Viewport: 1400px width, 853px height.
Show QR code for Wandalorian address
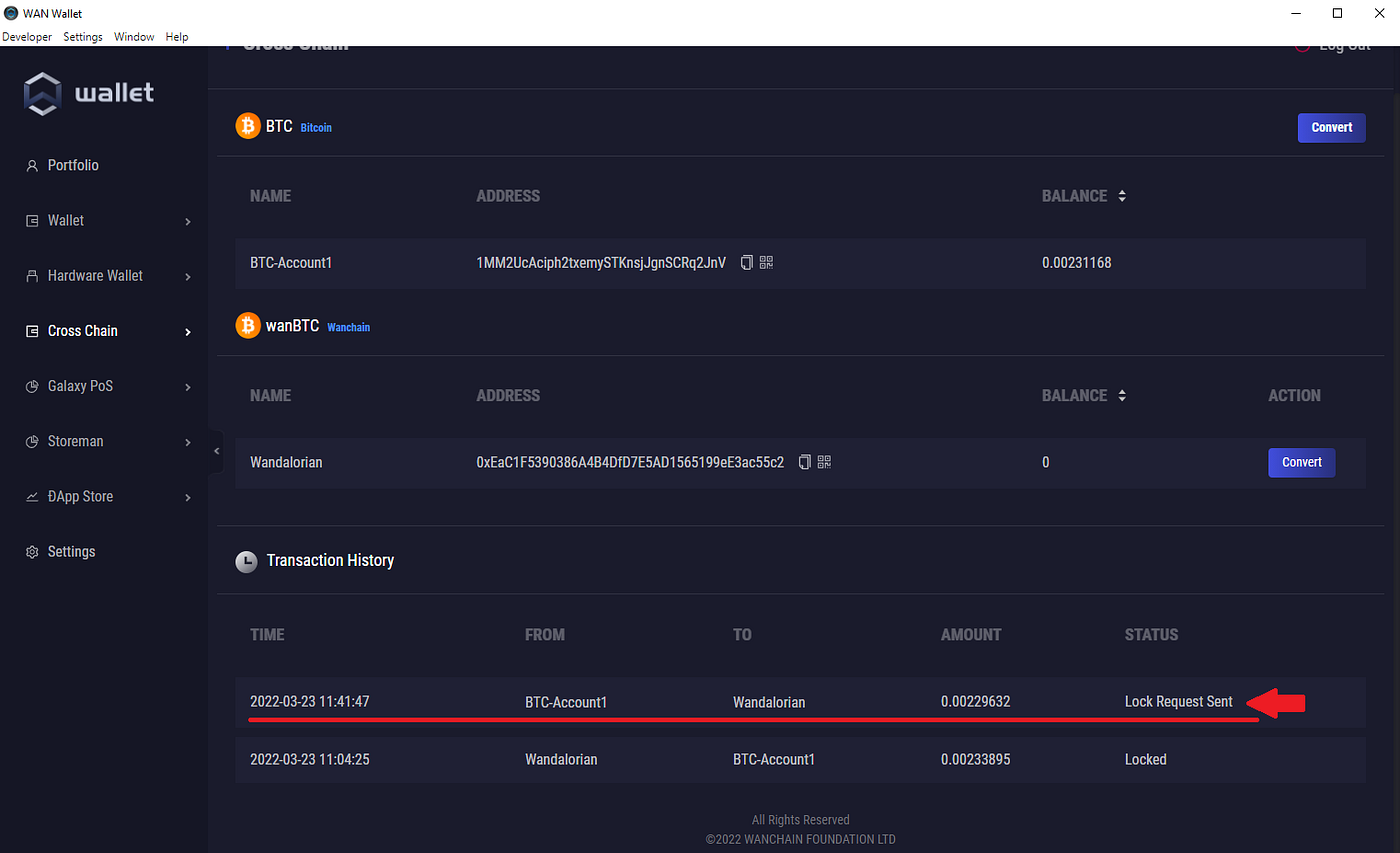point(825,462)
